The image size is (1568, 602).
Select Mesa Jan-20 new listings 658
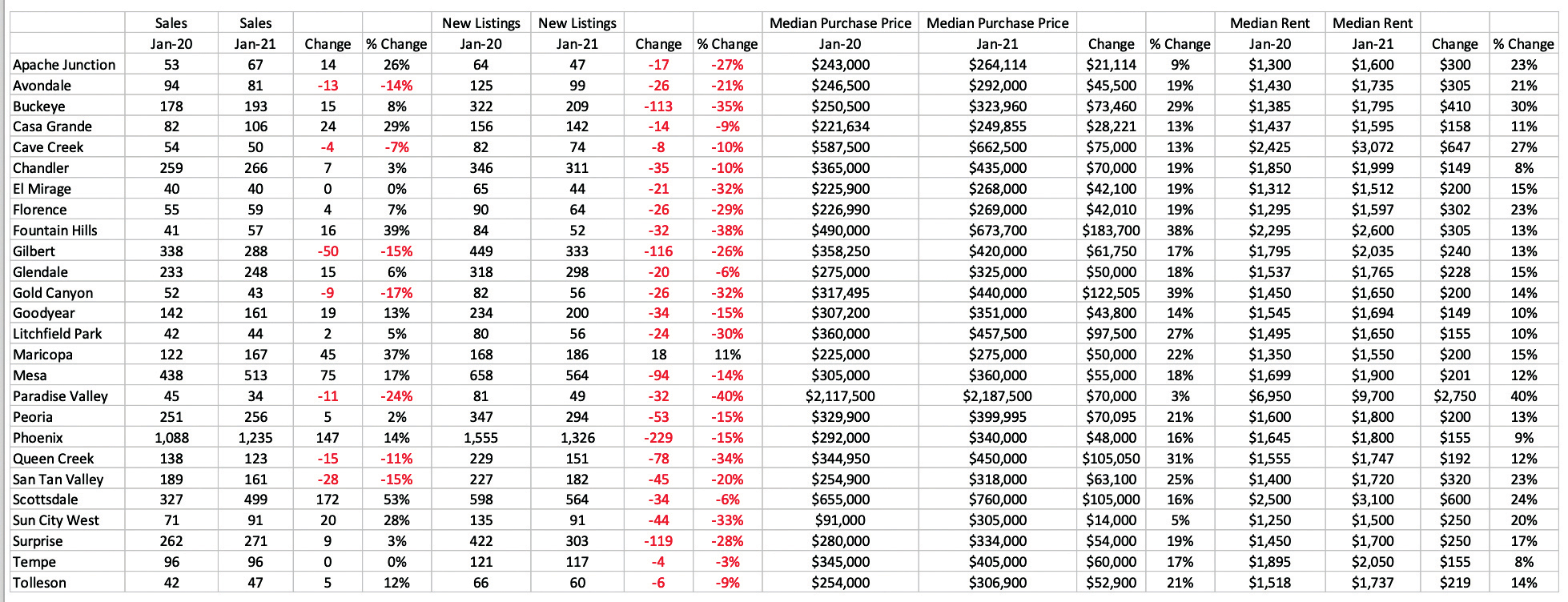[x=480, y=375]
